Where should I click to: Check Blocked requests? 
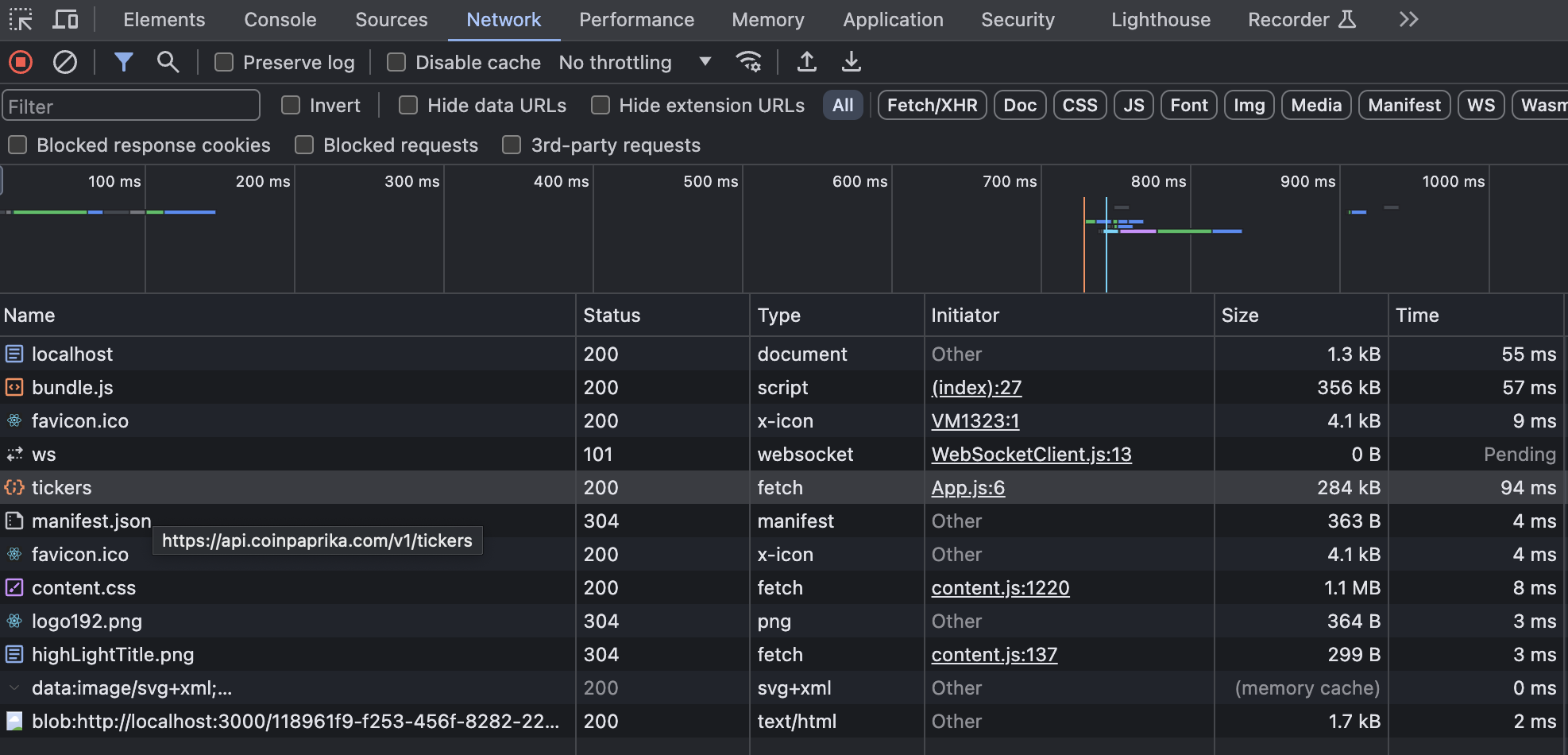304,145
